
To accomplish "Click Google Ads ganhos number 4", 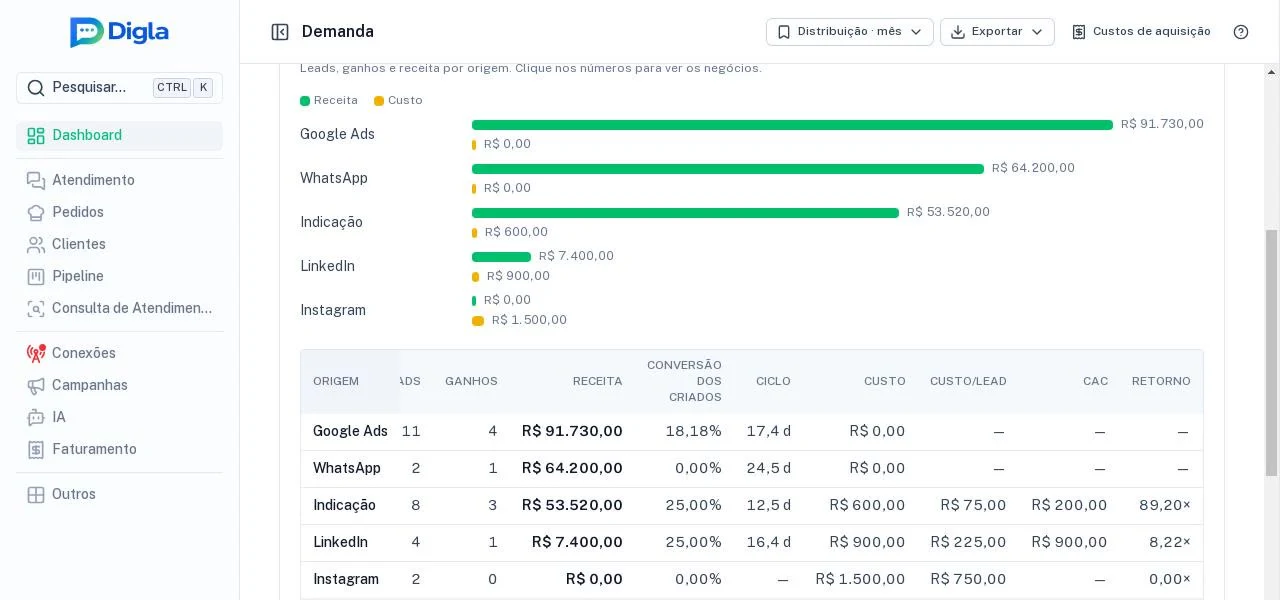I will [492, 432].
